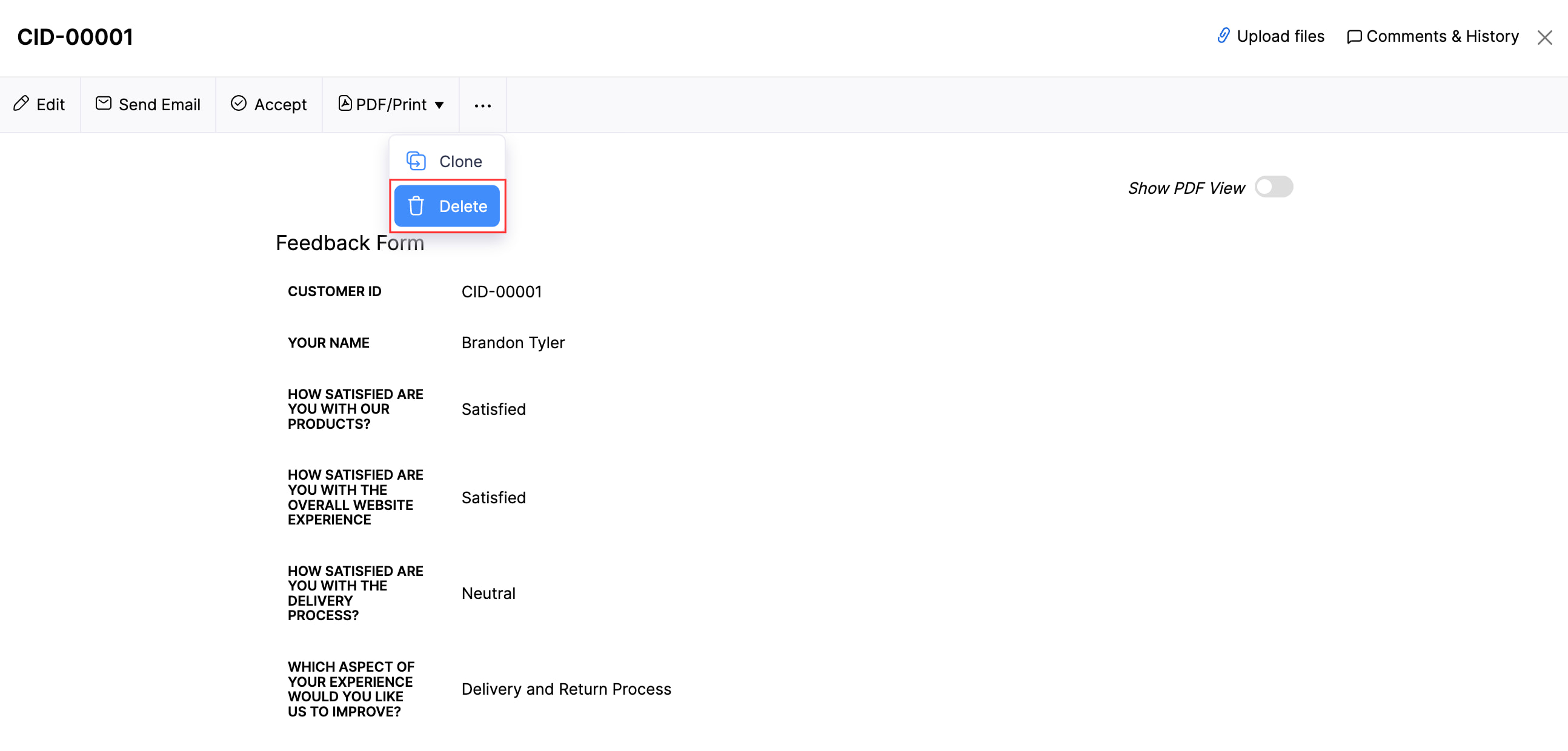Select Delete from the options menu

click(x=463, y=206)
